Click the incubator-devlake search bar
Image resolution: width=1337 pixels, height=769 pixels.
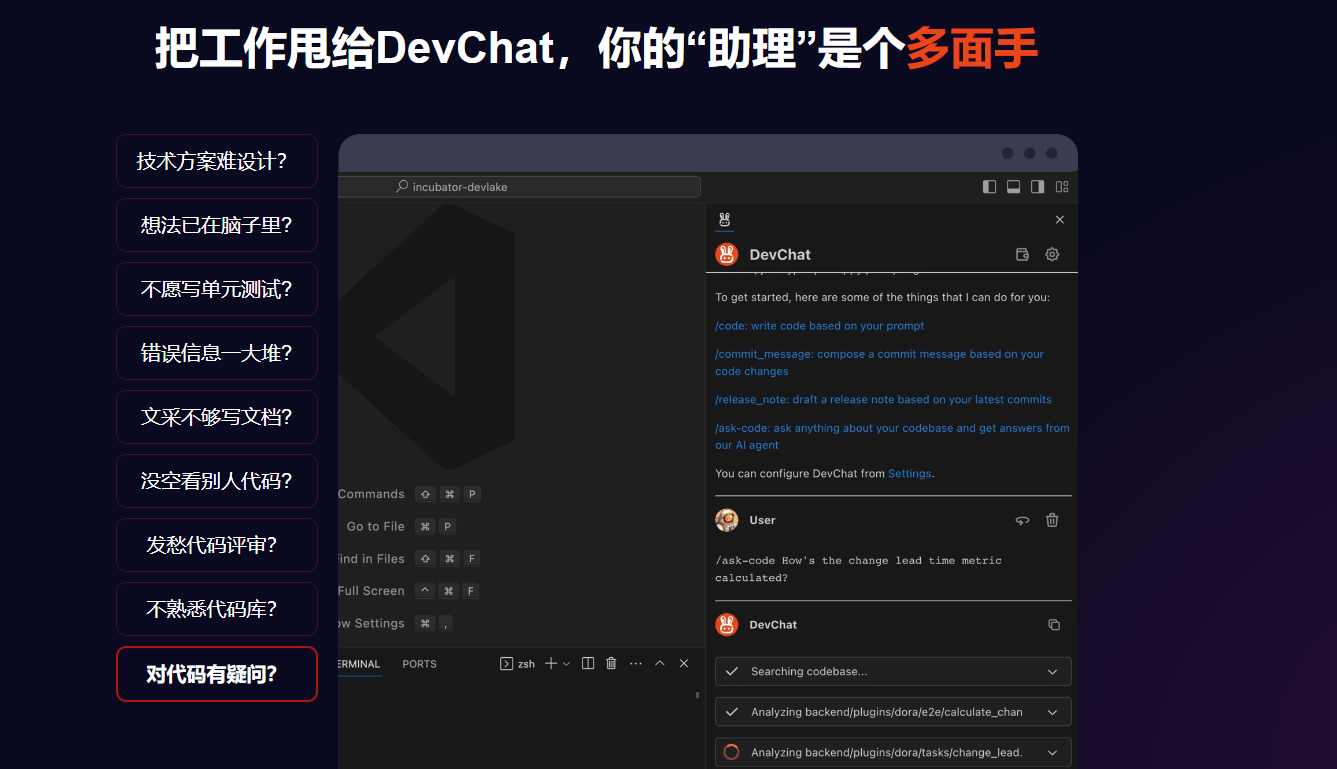(520, 186)
